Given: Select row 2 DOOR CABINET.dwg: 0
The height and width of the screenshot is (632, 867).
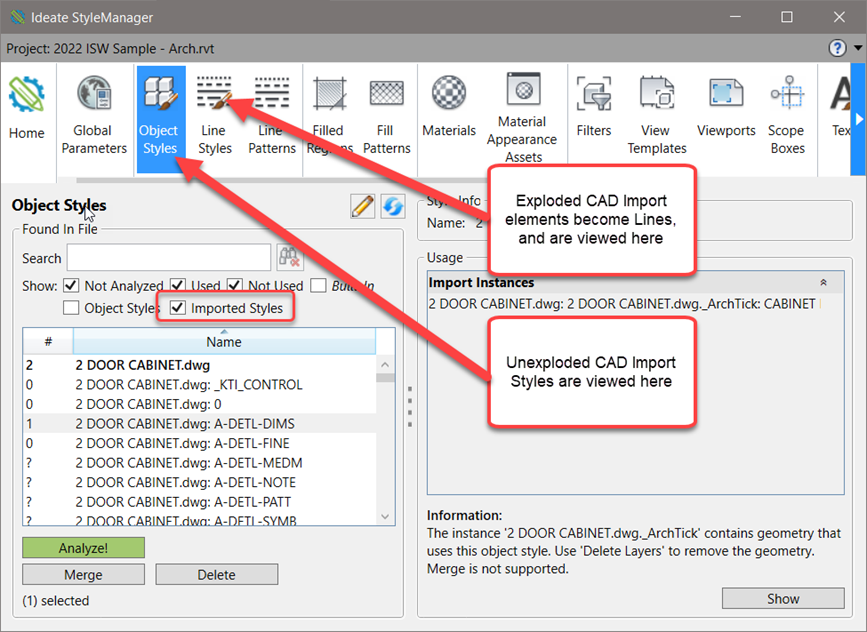Looking at the screenshot, I should click(x=200, y=404).
